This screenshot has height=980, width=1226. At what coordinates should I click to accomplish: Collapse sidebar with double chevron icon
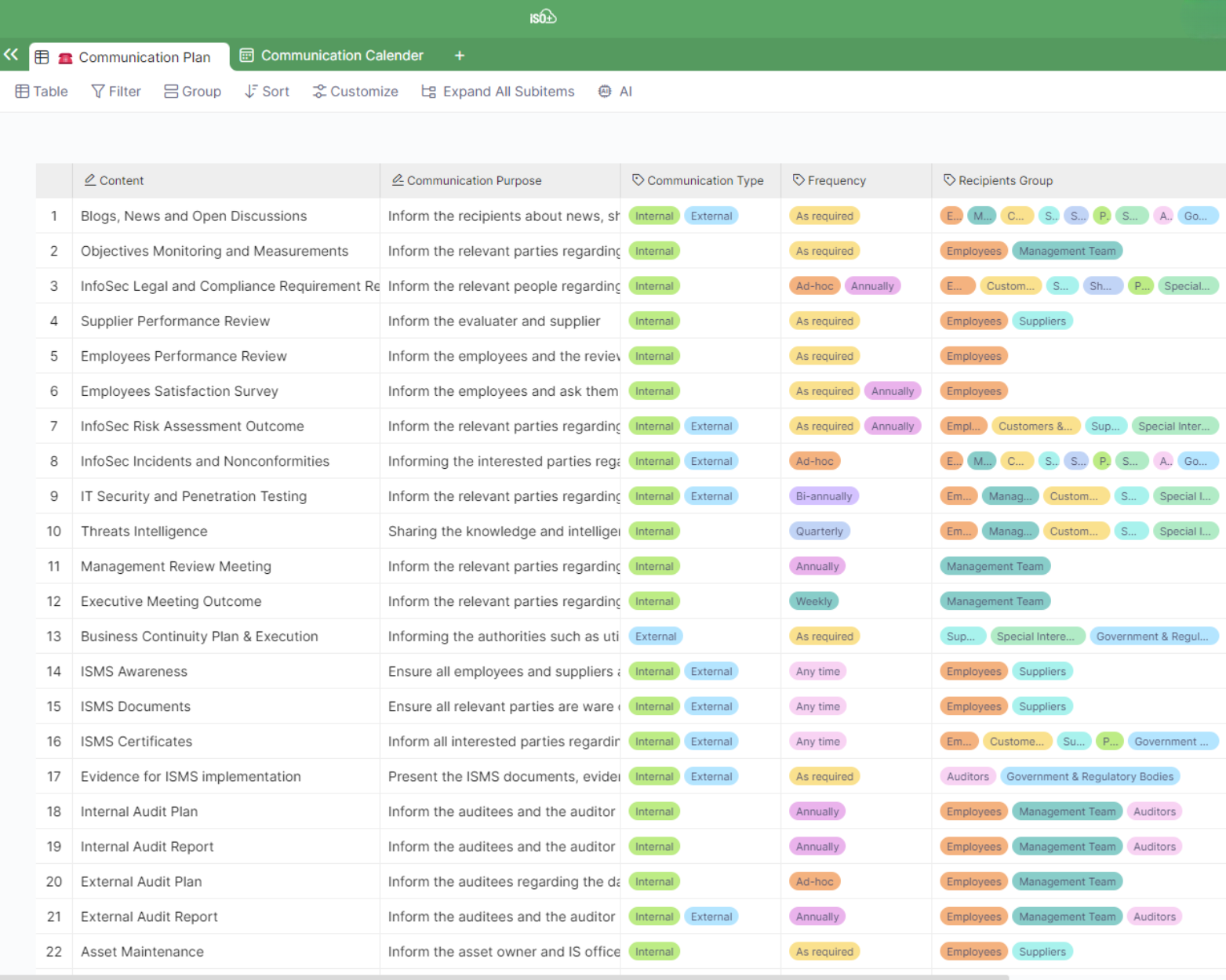(x=11, y=55)
